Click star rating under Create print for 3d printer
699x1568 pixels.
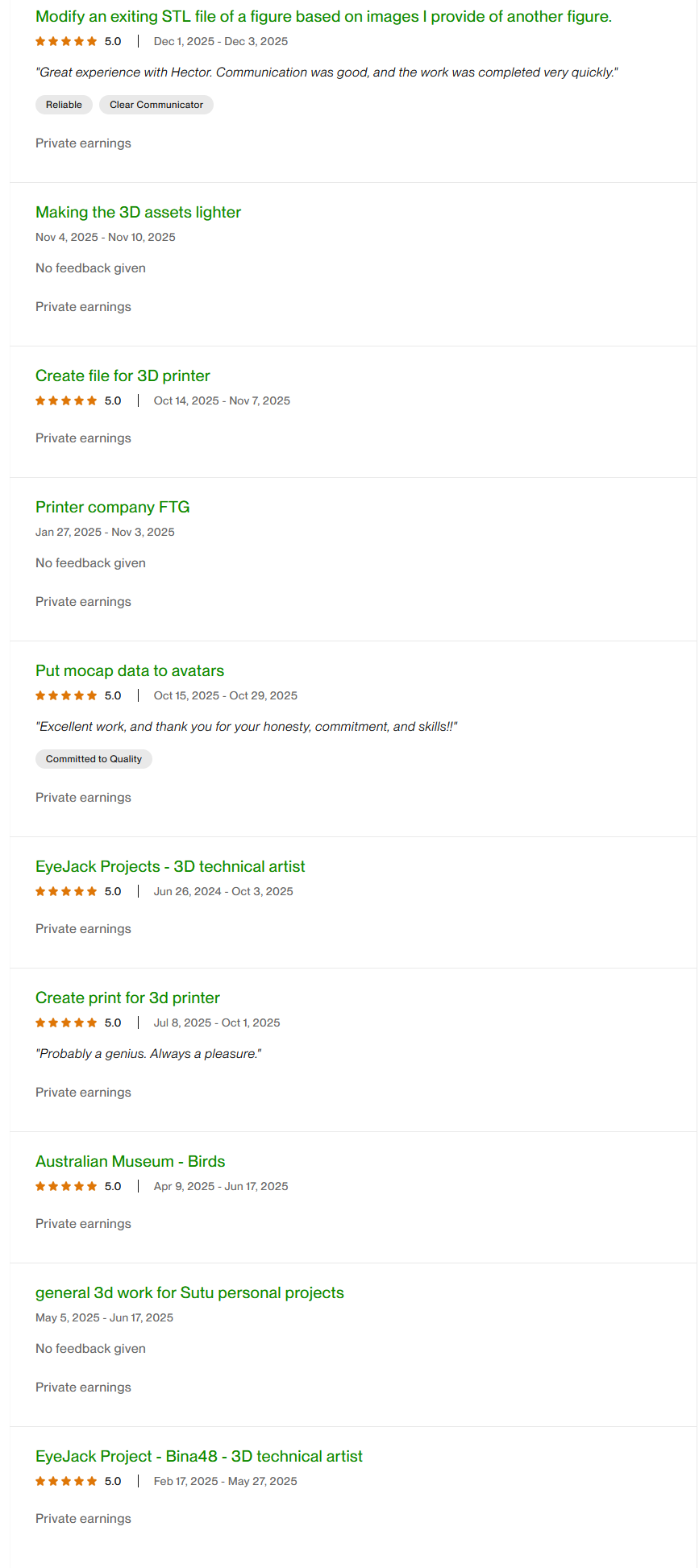[66, 1023]
